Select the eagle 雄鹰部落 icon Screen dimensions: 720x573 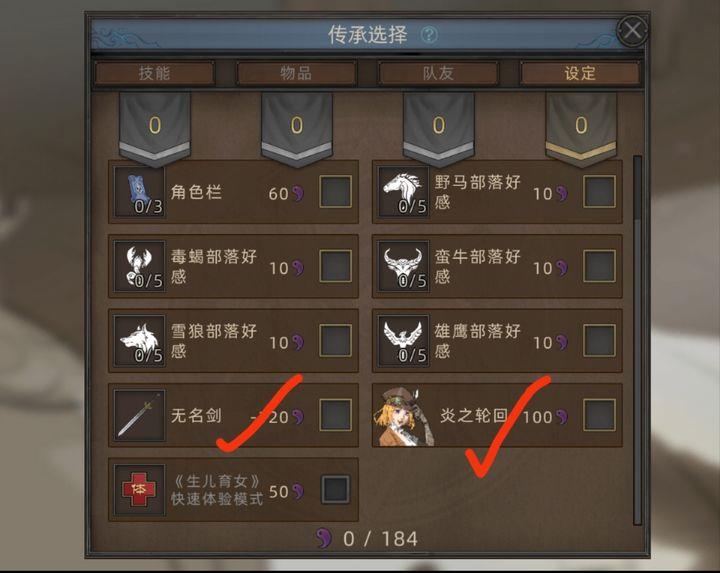404,340
